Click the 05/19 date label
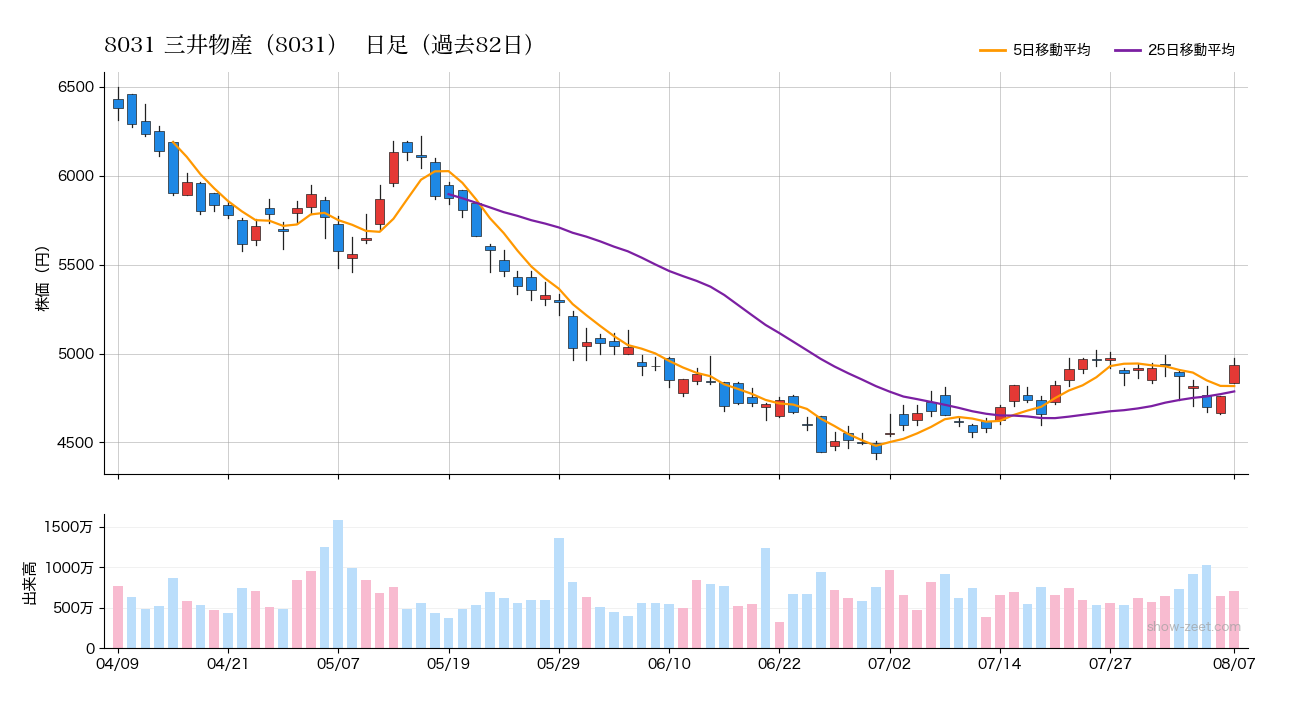The image size is (1300, 720). pyautogui.click(x=448, y=663)
